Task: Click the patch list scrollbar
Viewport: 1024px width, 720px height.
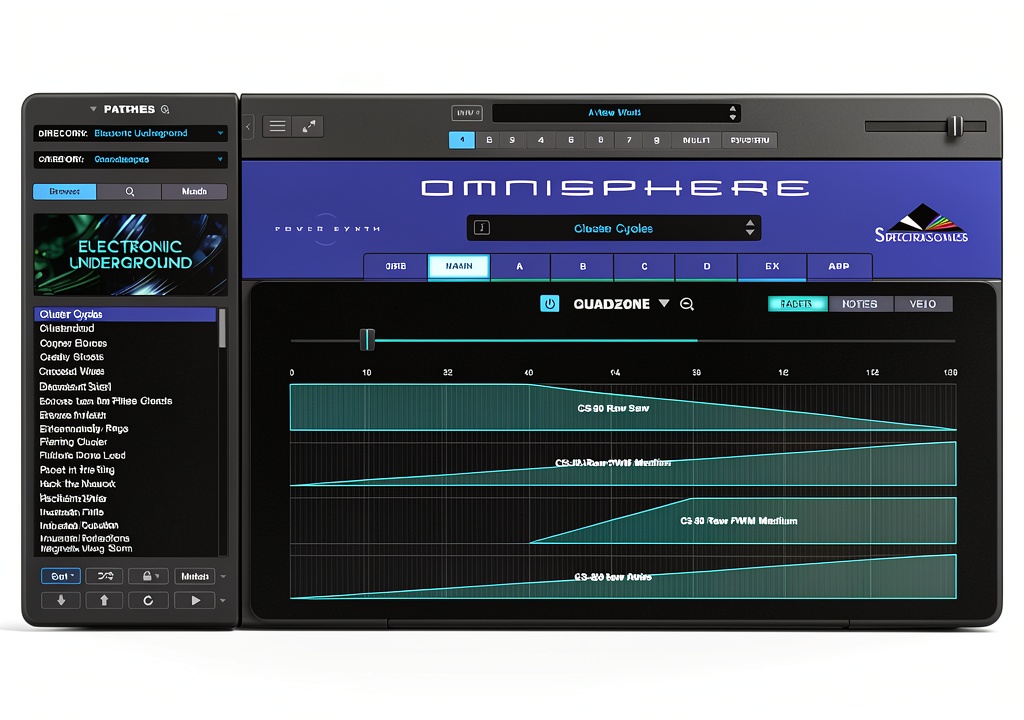Action: tap(222, 328)
